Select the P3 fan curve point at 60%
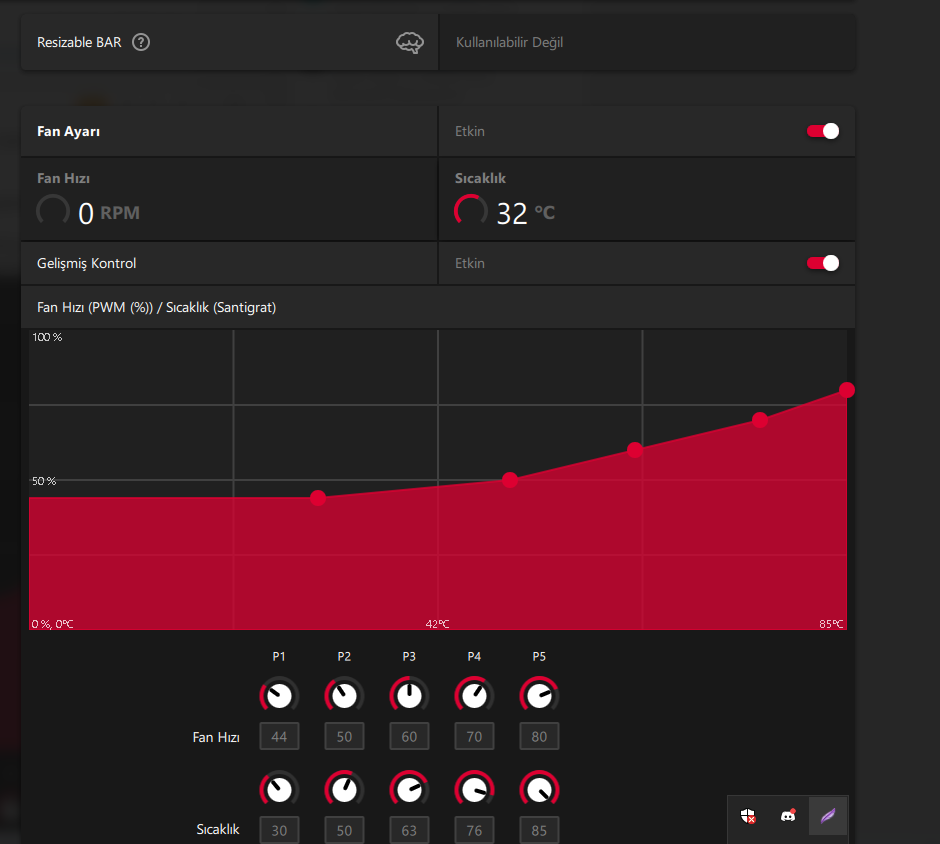 [x=635, y=450]
